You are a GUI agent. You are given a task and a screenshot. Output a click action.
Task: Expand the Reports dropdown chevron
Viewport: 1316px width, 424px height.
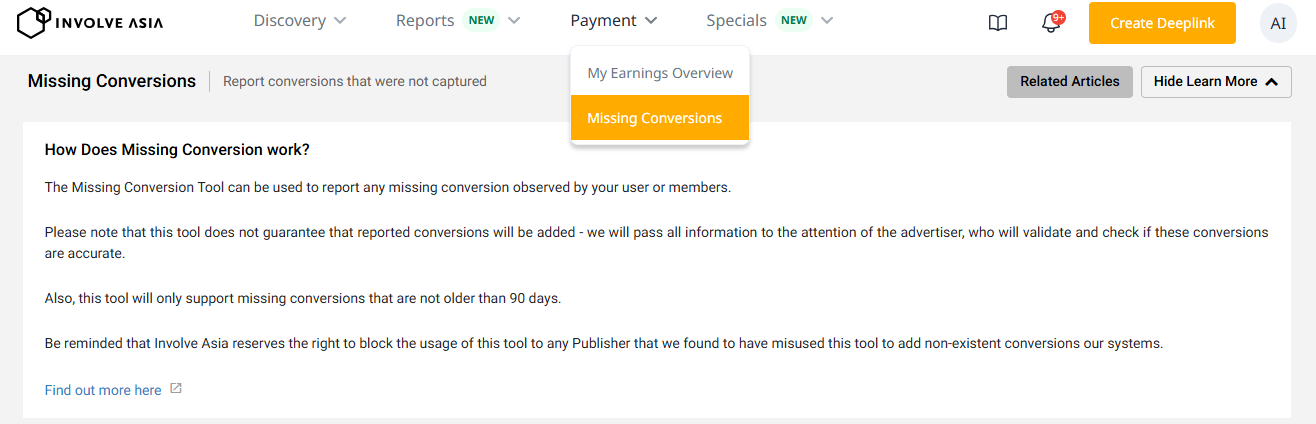click(514, 21)
